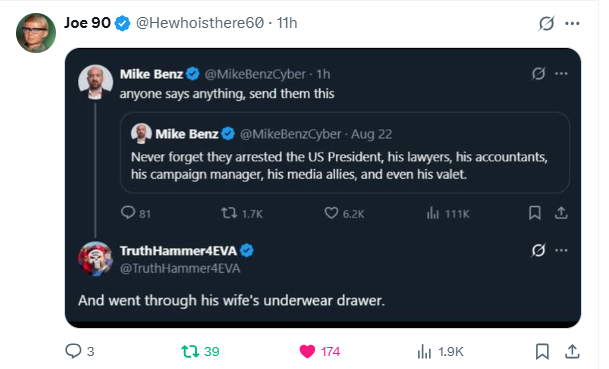Click the reply icon showing 81 replies
The height and width of the screenshot is (369, 609).
[x=128, y=213]
